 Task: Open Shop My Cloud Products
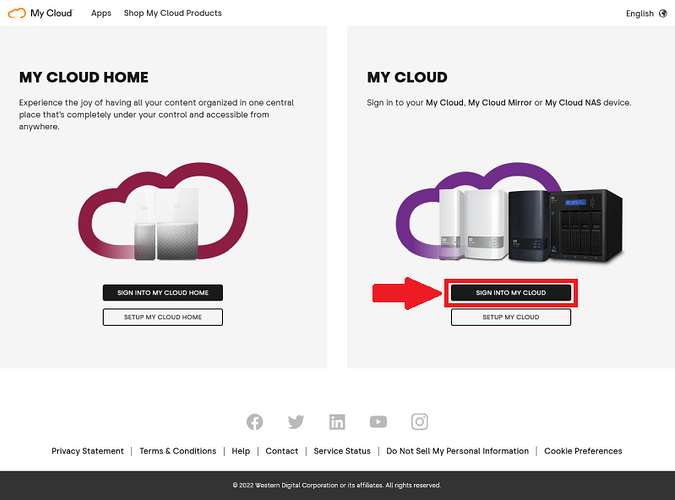173,13
